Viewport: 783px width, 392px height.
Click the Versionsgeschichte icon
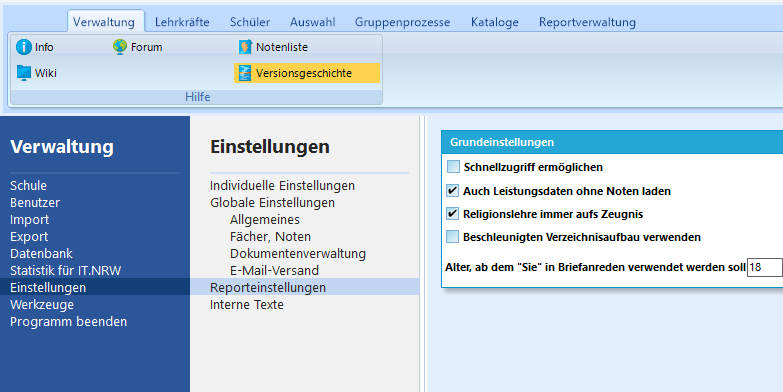(x=245, y=73)
